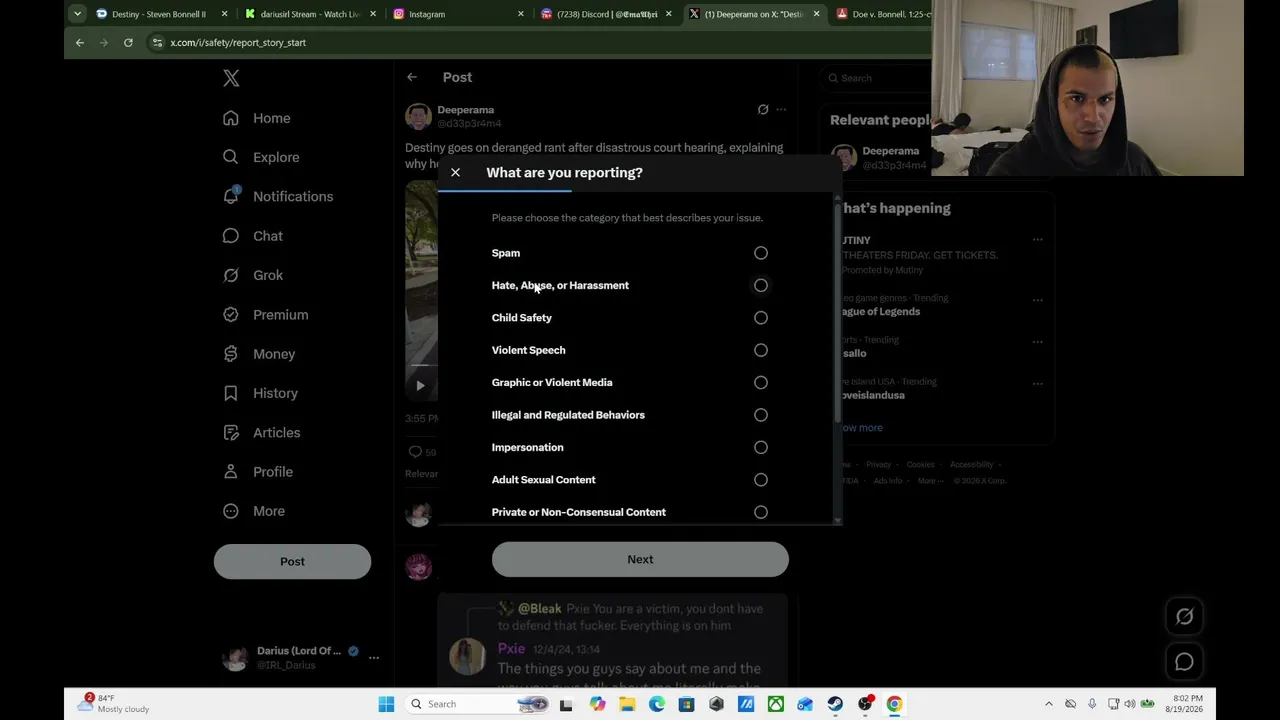Screen dimensions: 1280x720
Task: Open the options dots for the Mutiny promotion
Action: [x=1037, y=240]
